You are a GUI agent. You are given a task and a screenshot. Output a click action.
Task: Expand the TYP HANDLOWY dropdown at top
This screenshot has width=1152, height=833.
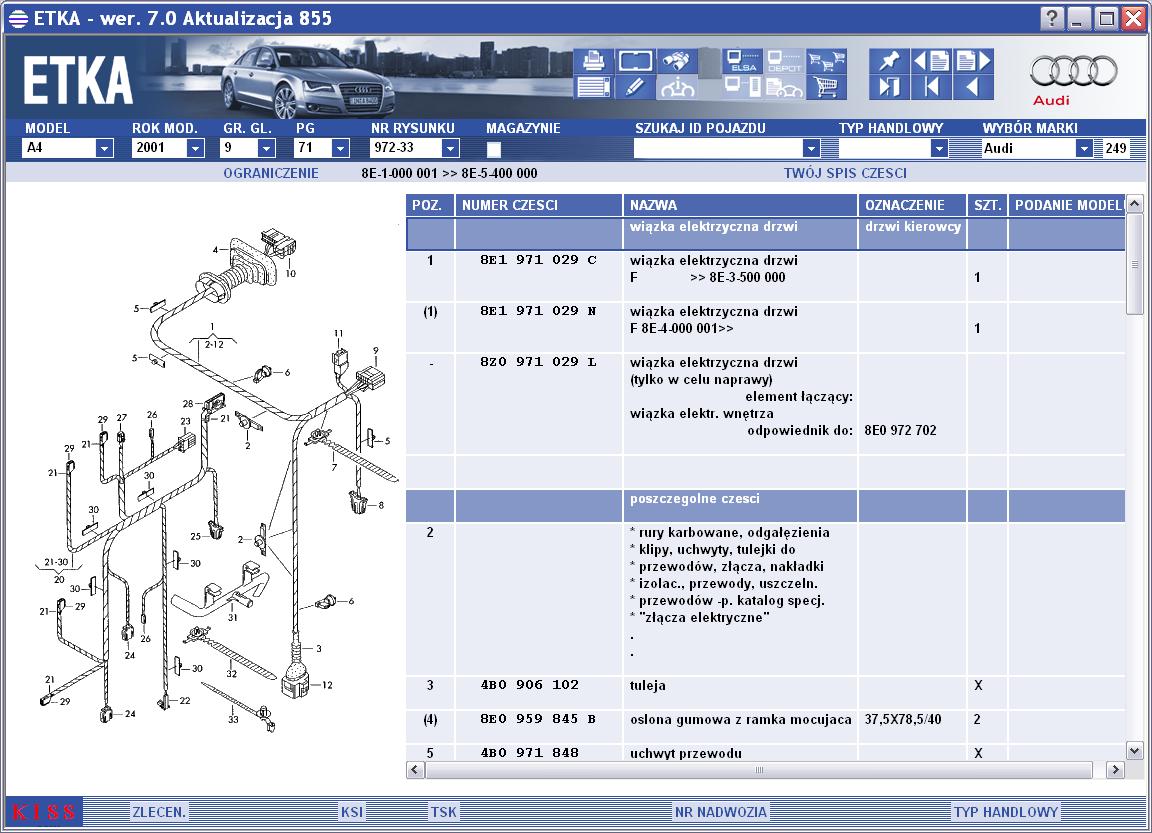click(x=939, y=148)
